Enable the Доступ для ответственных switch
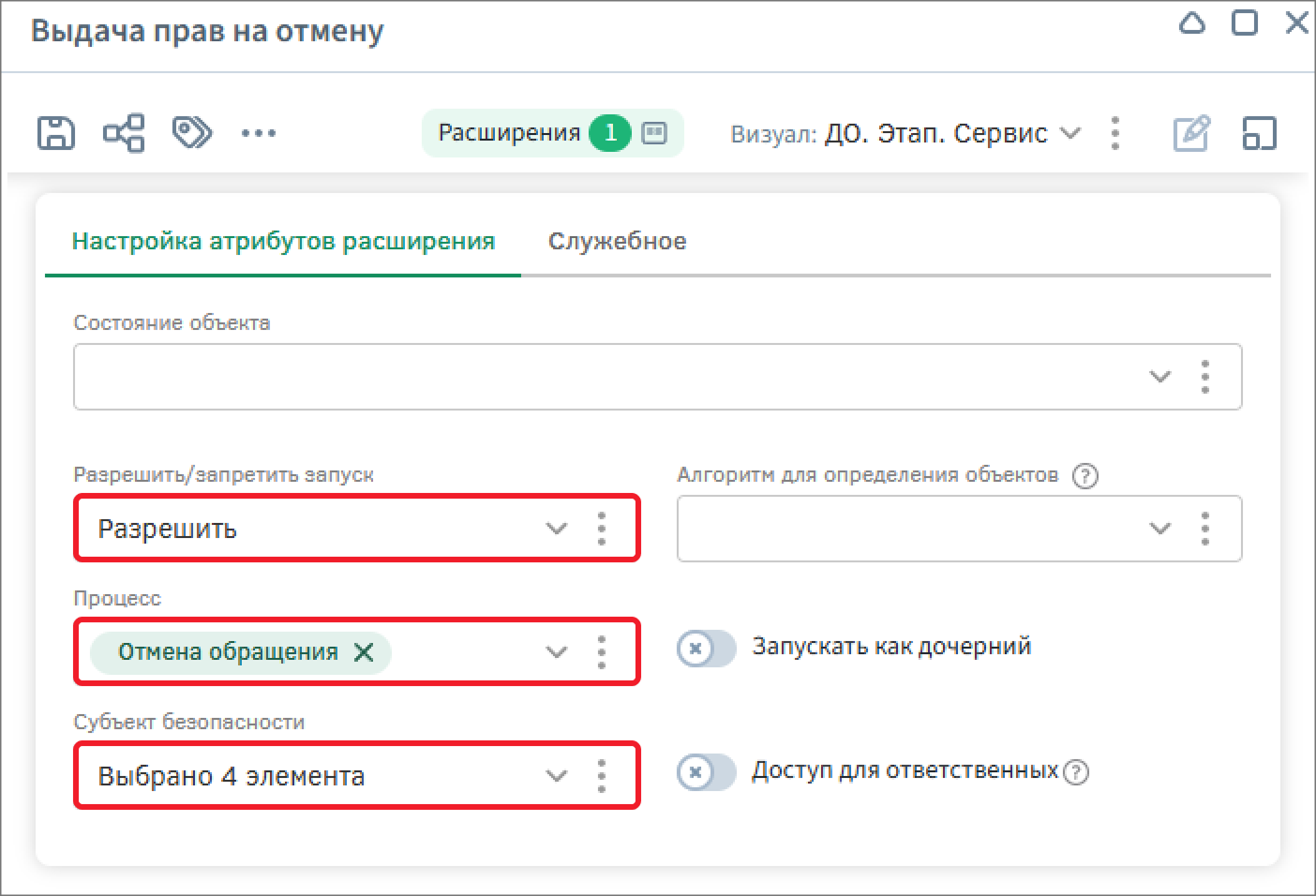 [707, 772]
